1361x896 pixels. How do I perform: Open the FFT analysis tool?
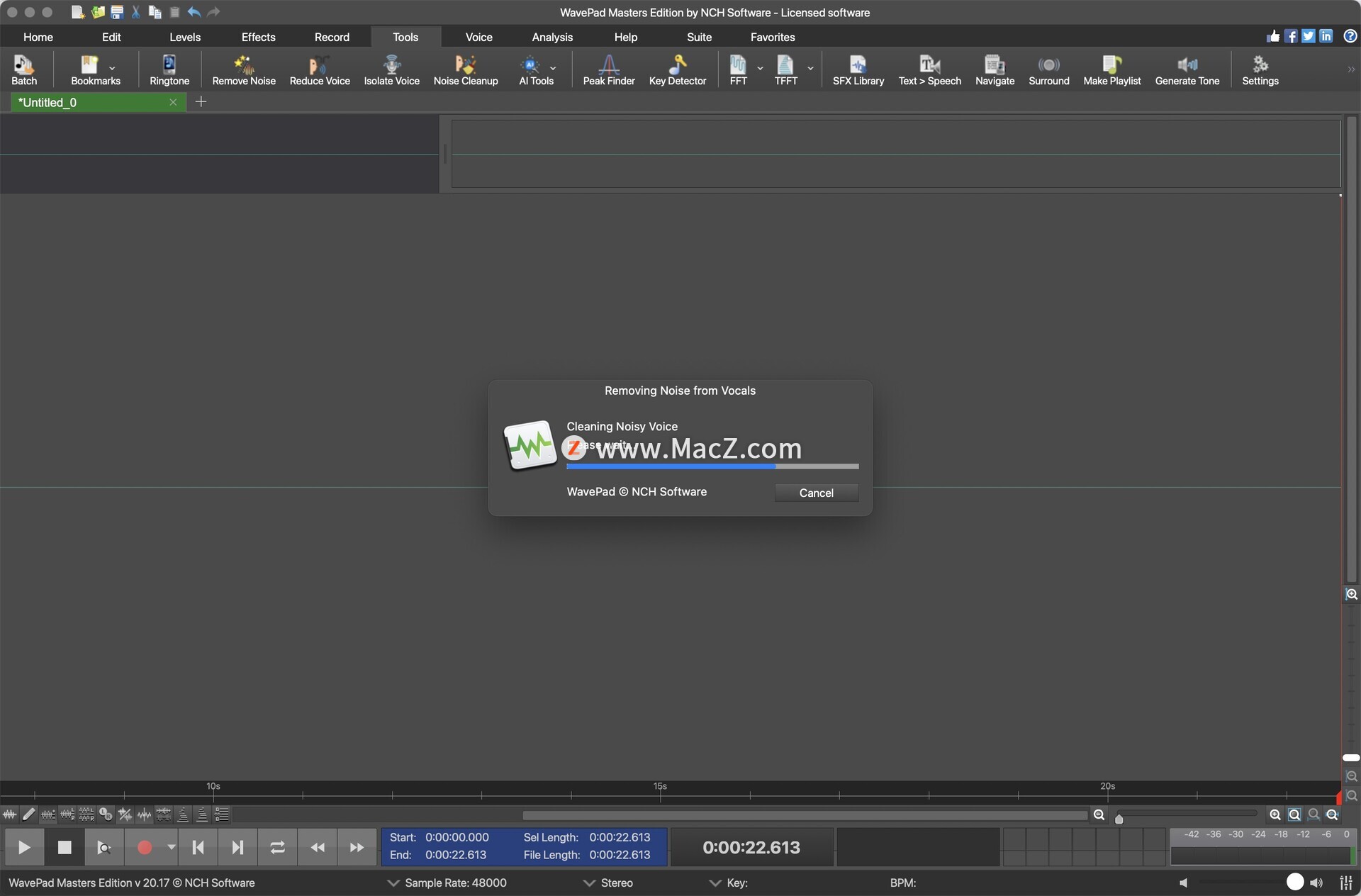point(738,70)
